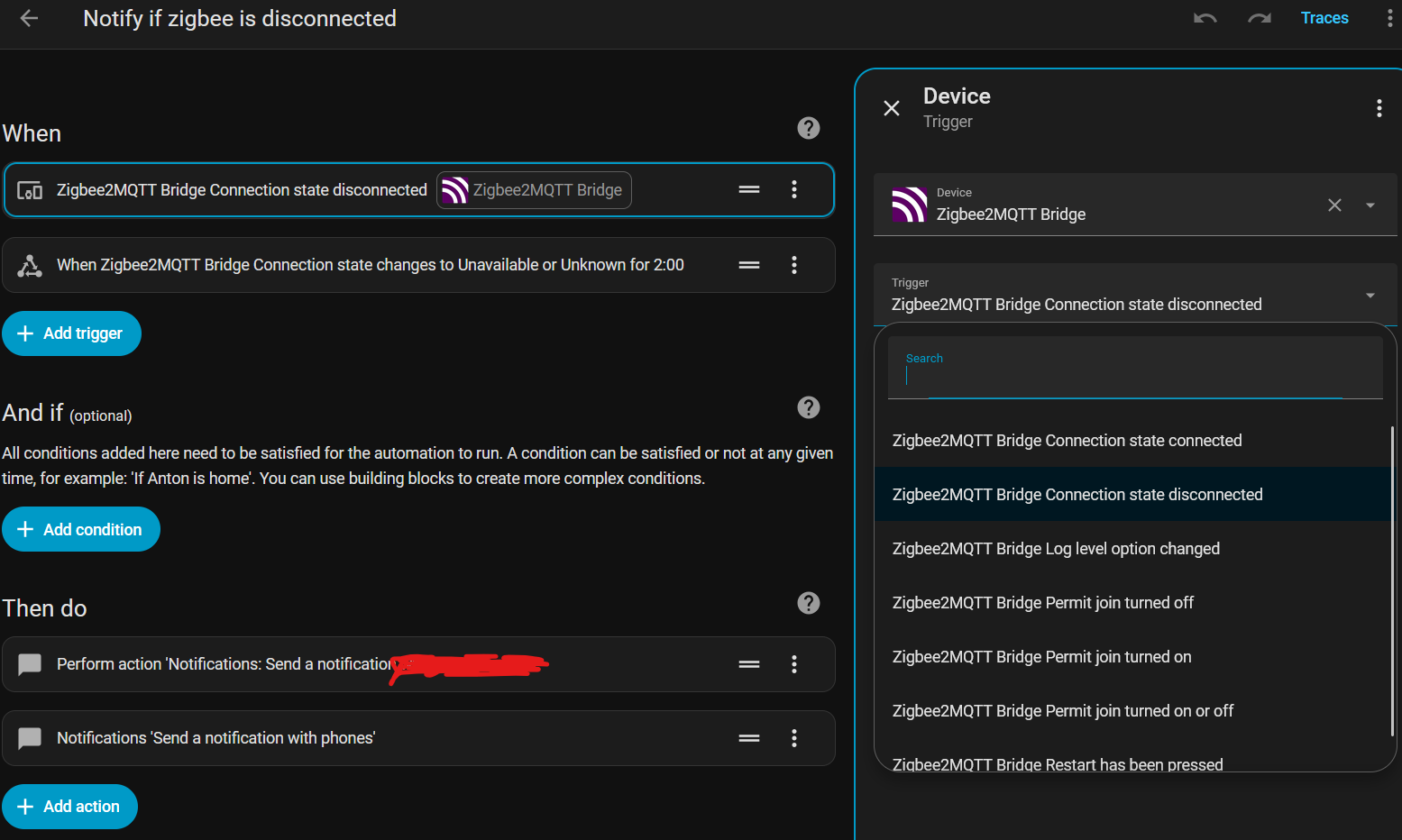The height and width of the screenshot is (840, 1402).
Task: Close the Device trigger side panel
Action: [x=892, y=108]
